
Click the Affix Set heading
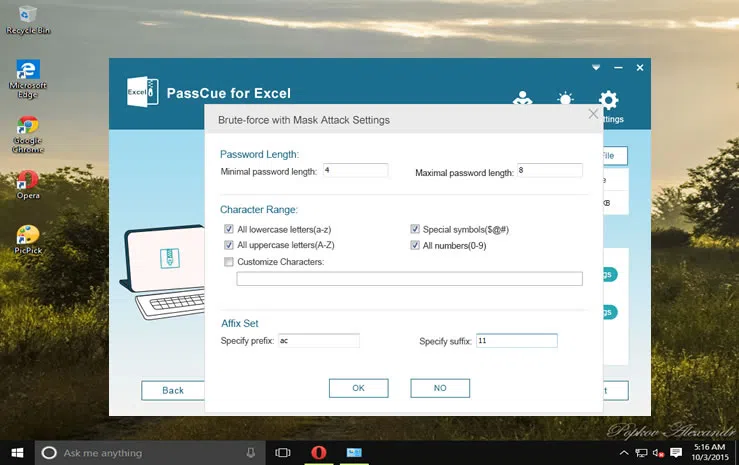pyautogui.click(x=240, y=323)
